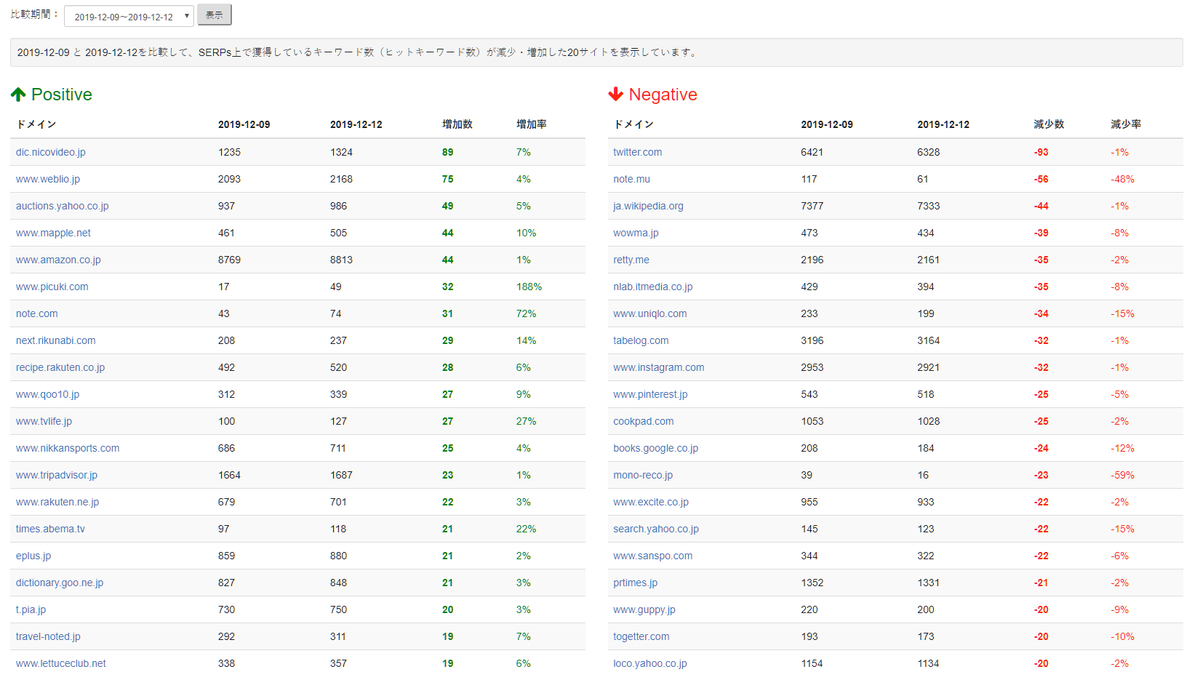
Task: Open www.weblio.jp domain link
Action: (48, 179)
